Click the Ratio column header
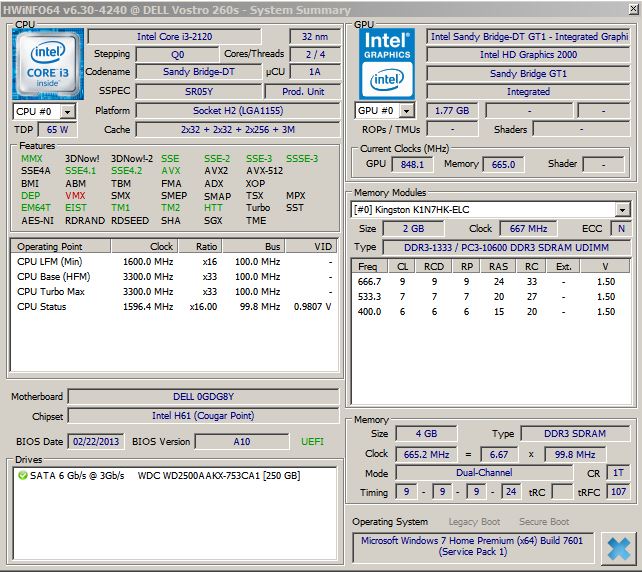Image resolution: width=642 pixels, height=572 pixels. [200, 246]
